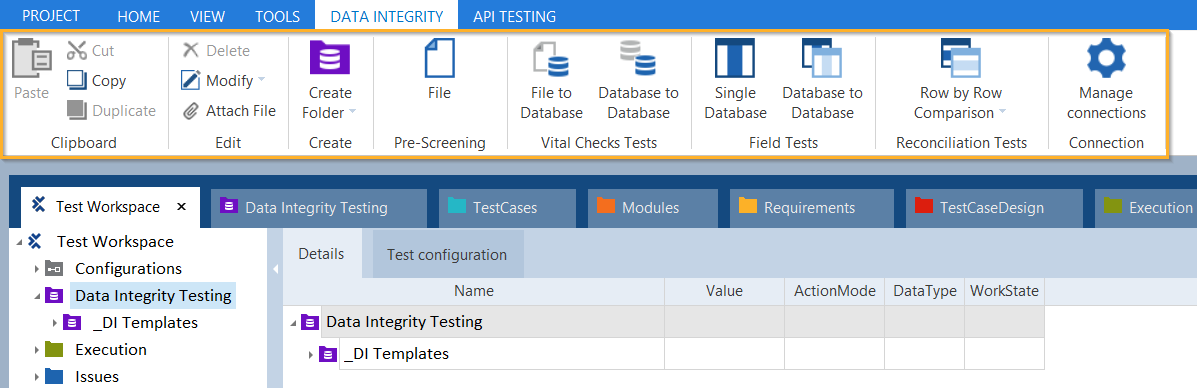Open the Test configuration tab
The width and height of the screenshot is (1197, 388).
[447, 254]
